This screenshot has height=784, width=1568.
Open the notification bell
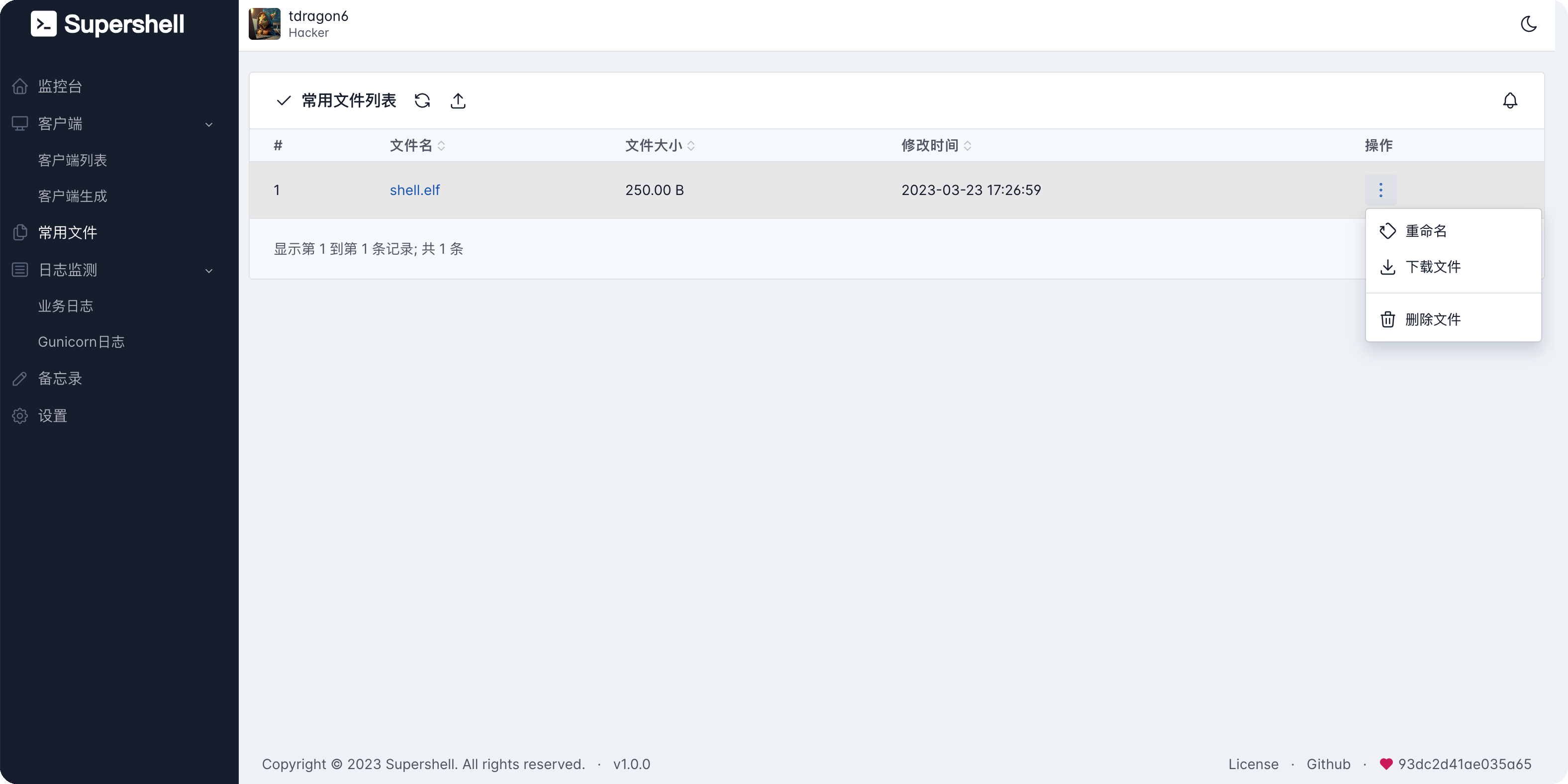[1510, 100]
